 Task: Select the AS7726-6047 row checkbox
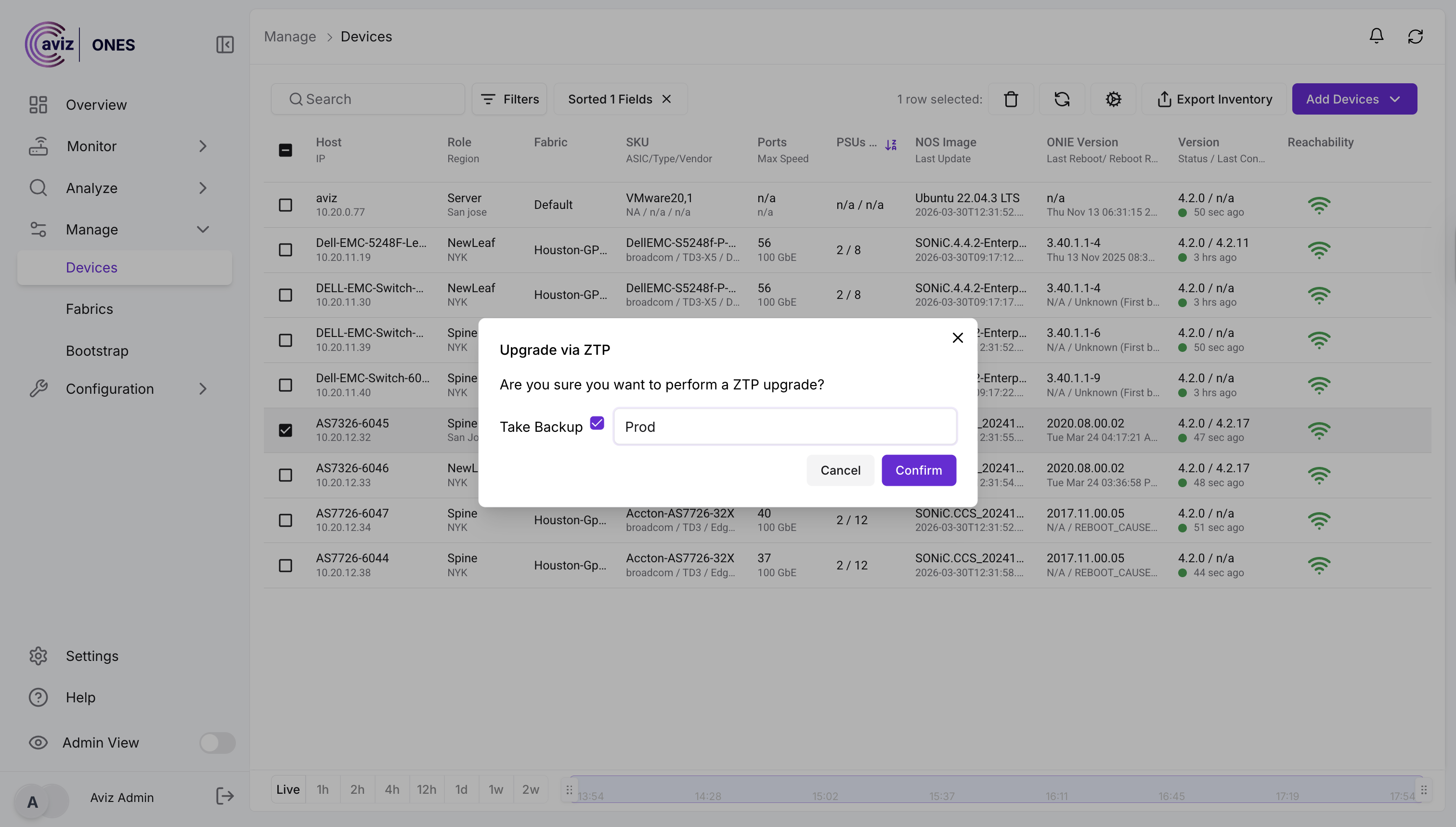(285, 520)
